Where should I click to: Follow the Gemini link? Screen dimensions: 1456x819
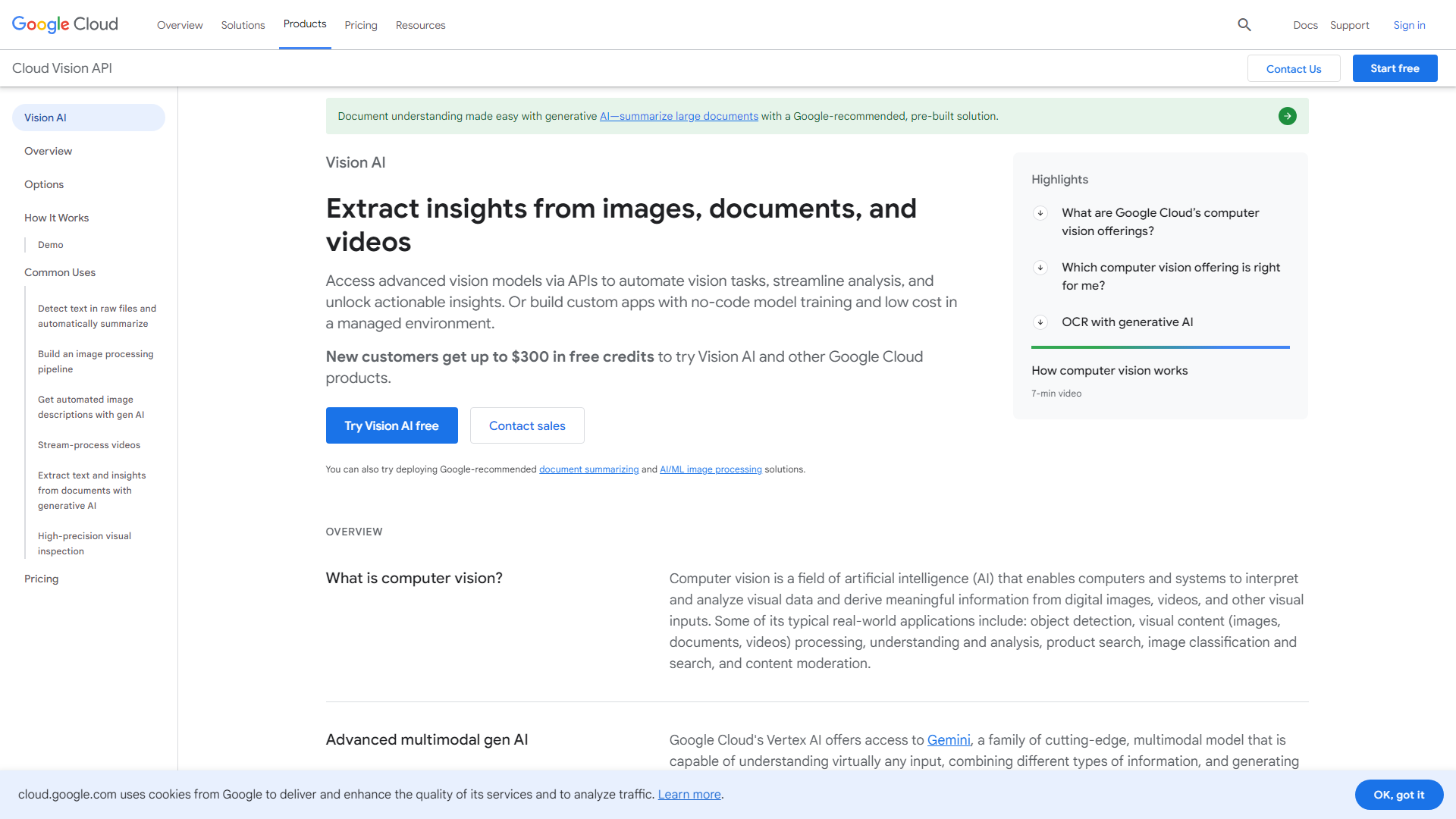click(x=949, y=740)
